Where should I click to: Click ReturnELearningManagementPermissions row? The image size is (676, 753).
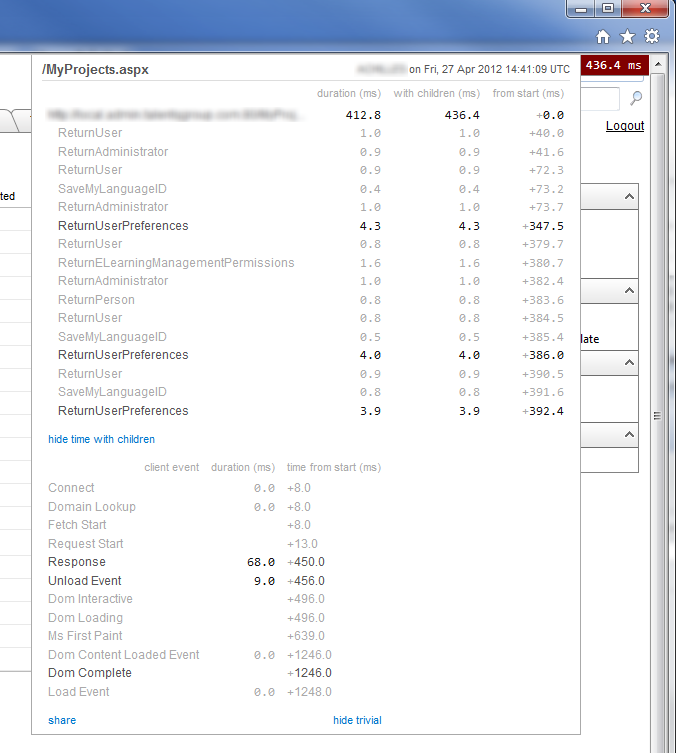(305, 263)
